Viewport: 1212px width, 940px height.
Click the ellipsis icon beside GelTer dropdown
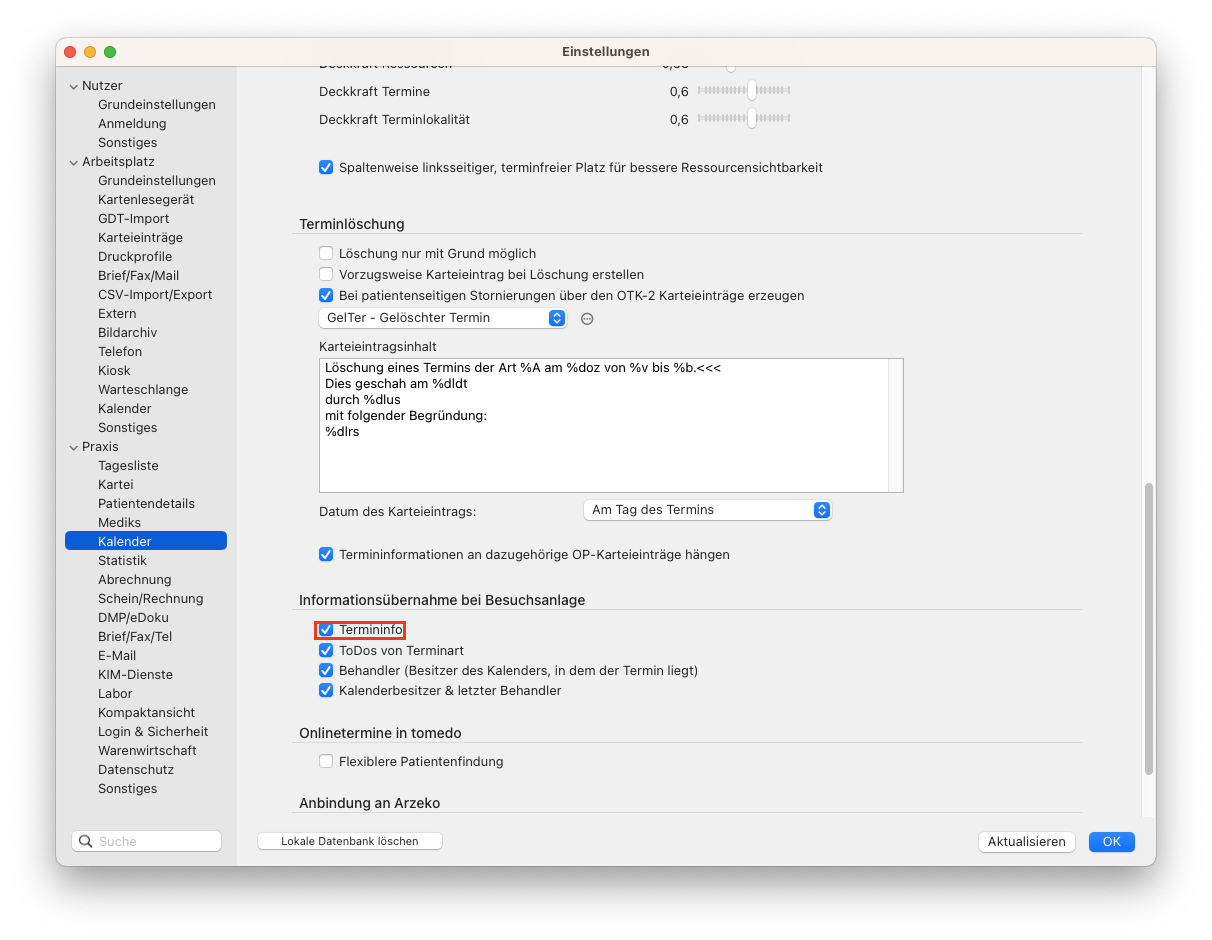point(588,318)
